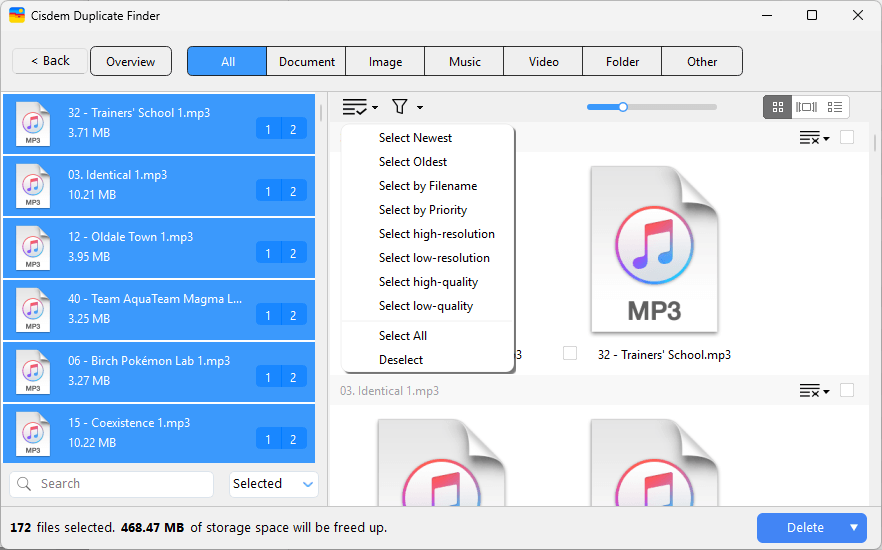
Task: Click in the Search input field
Action: pyautogui.click(x=111, y=484)
